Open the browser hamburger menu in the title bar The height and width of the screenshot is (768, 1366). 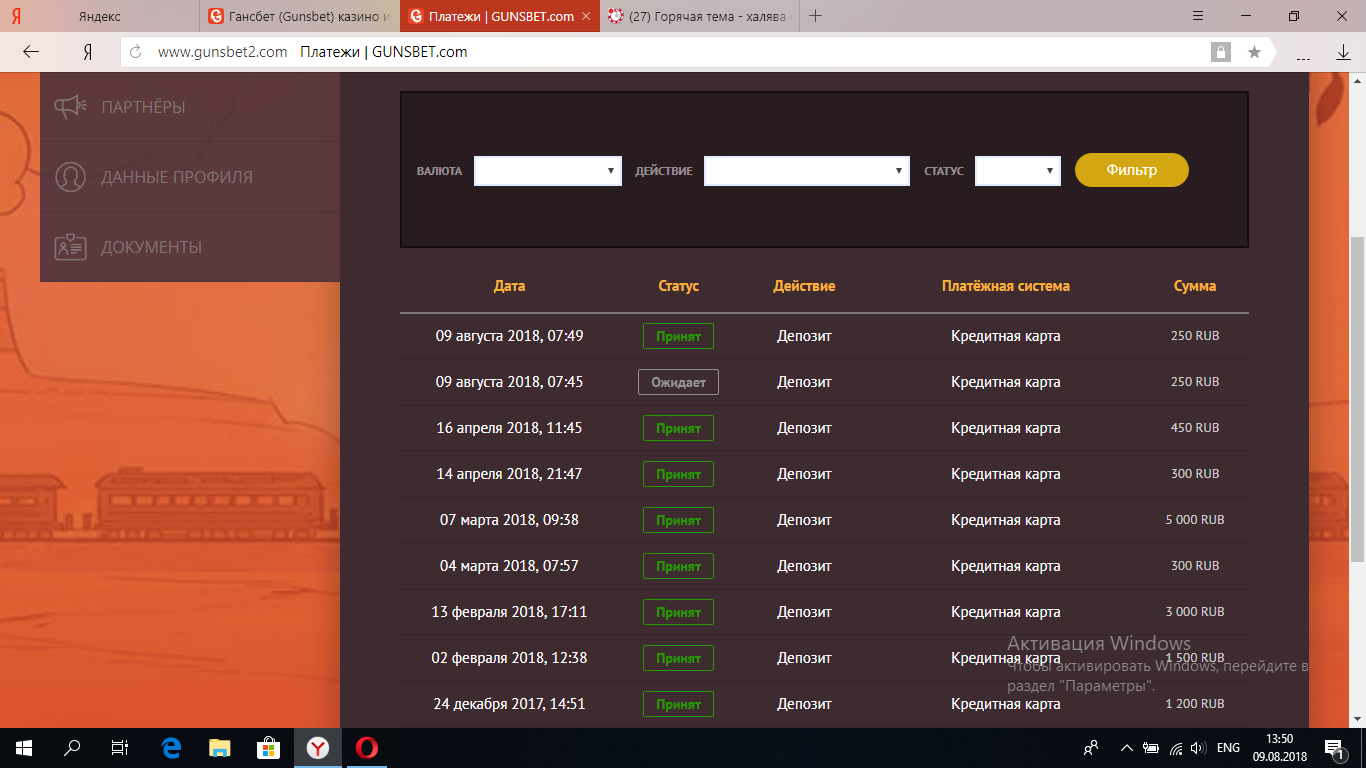(1198, 16)
